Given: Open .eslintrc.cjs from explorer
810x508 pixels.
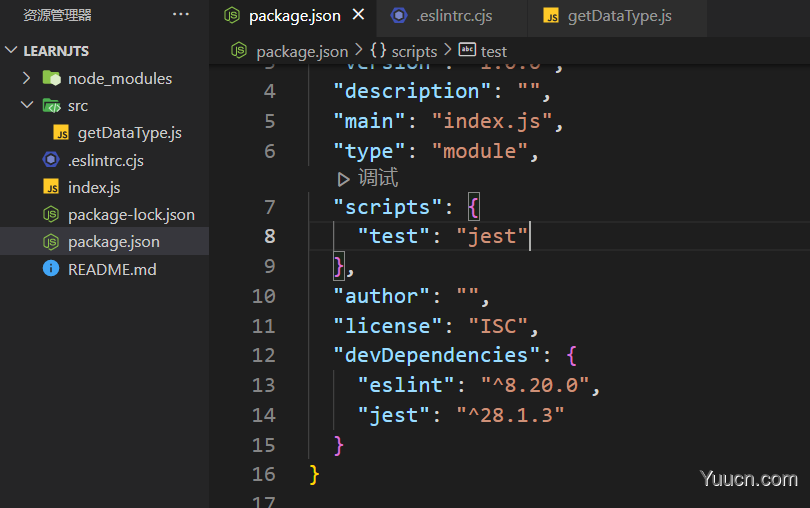Looking at the screenshot, I should 106,161.
